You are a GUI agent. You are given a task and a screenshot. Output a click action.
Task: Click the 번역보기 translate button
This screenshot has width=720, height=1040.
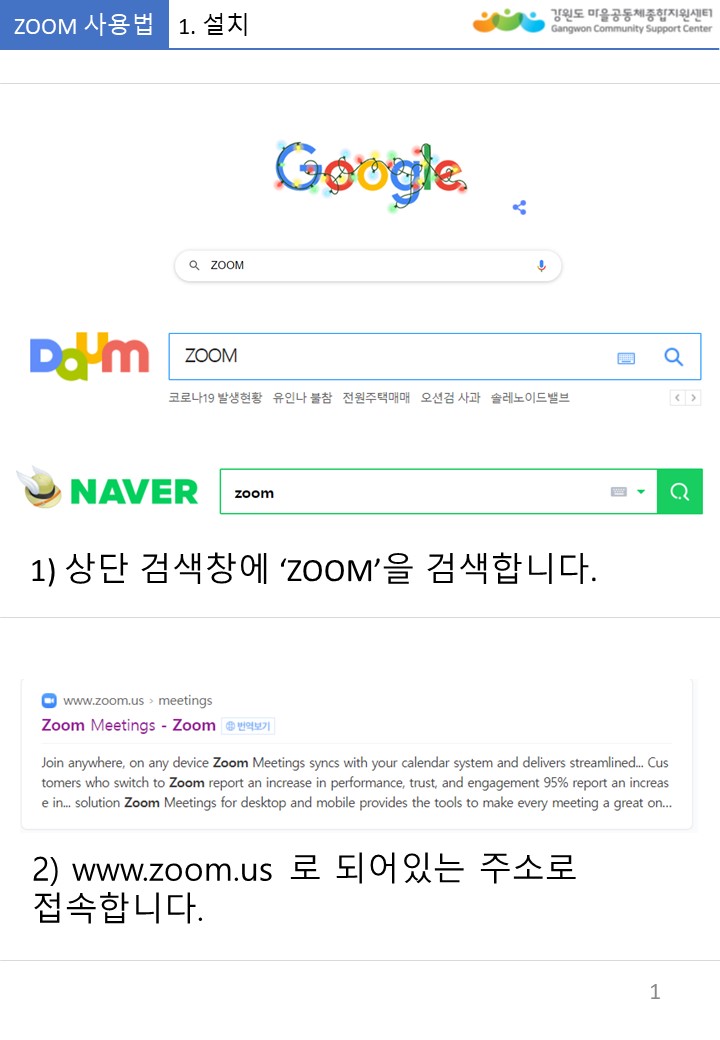(x=249, y=726)
